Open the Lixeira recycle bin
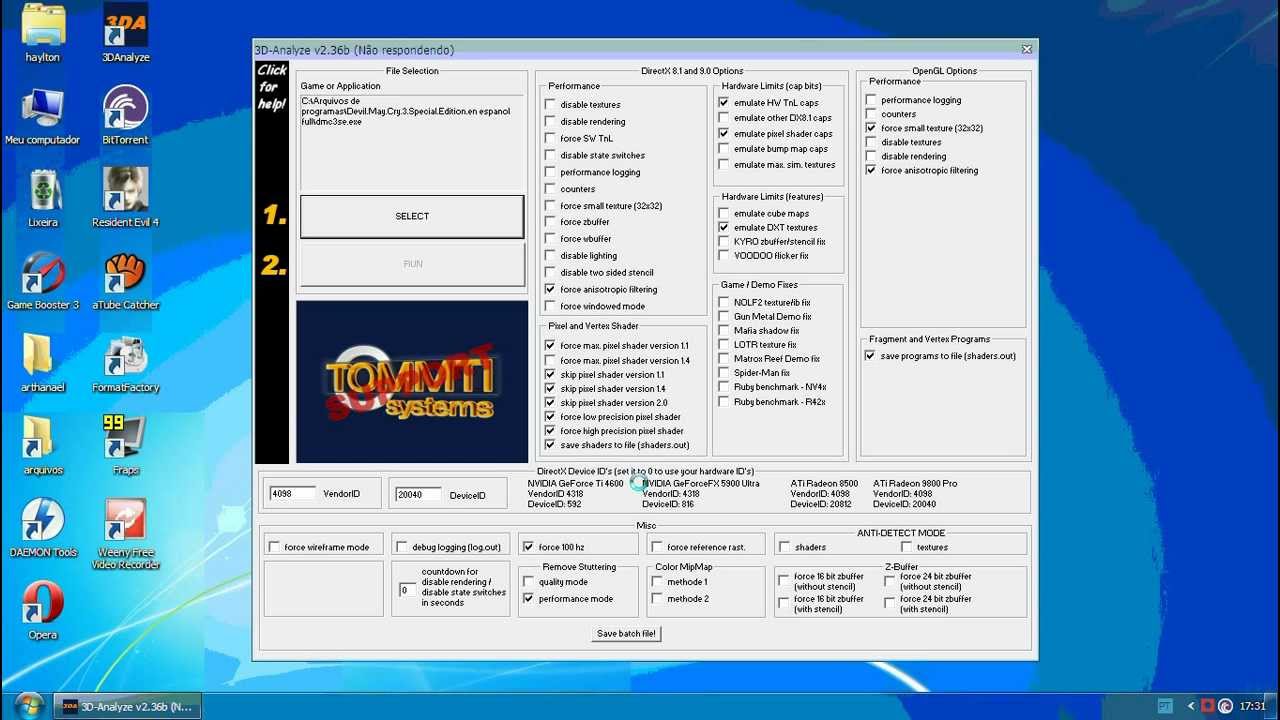This screenshot has width=1280, height=720. [x=43, y=198]
